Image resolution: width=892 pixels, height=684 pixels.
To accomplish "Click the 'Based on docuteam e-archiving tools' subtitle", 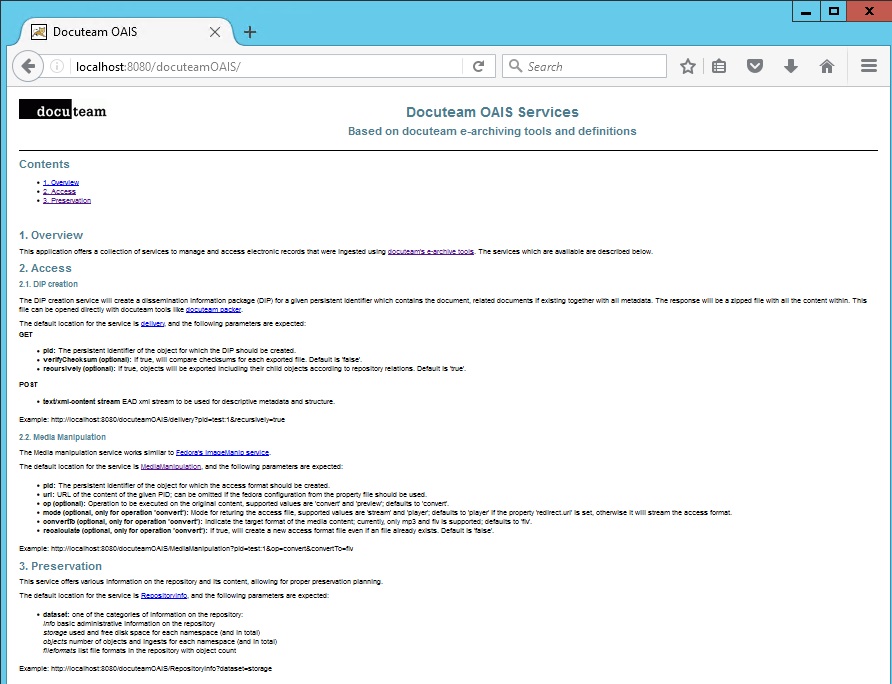I will (x=492, y=131).
